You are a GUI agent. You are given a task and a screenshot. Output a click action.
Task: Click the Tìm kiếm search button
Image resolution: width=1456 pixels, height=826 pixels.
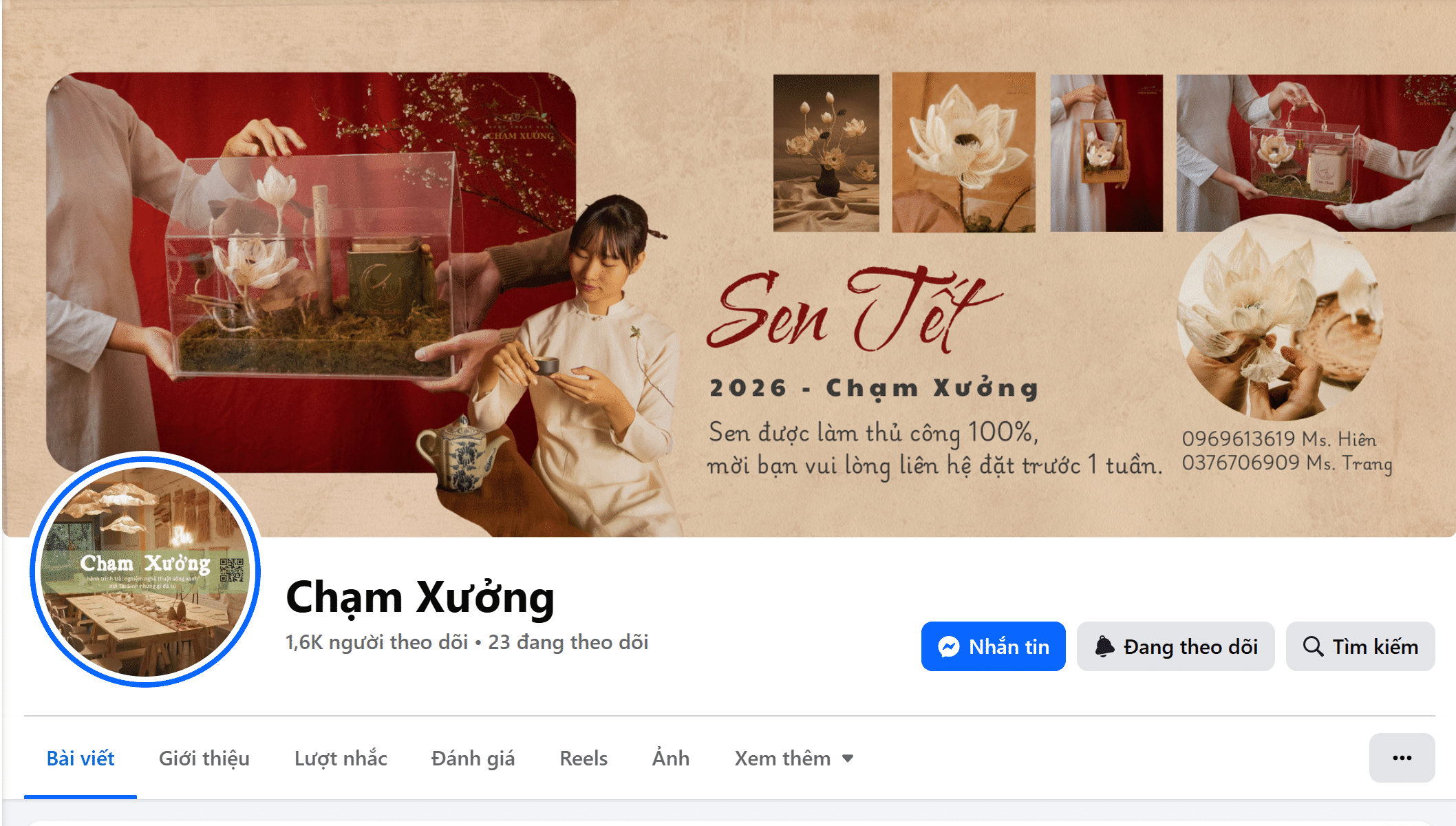[1360, 646]
